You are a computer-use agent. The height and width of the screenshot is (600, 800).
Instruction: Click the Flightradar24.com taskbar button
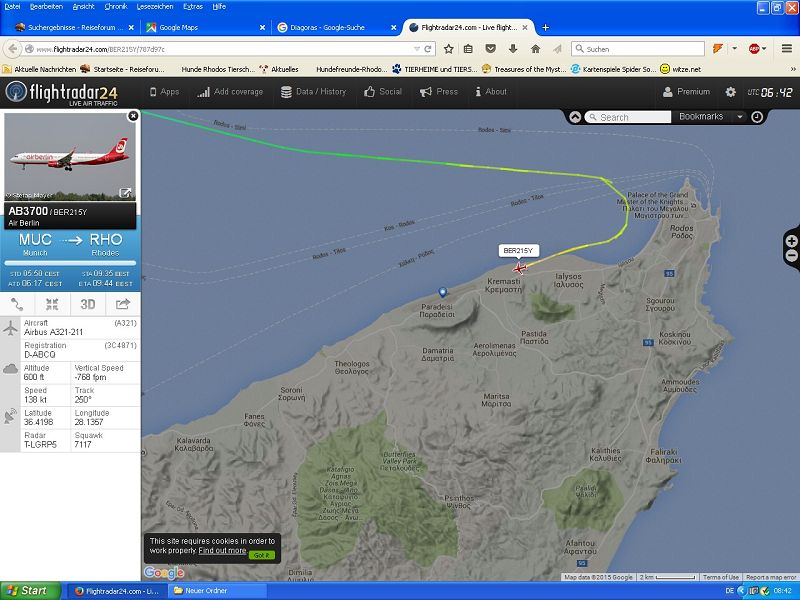tap(116, 591)
